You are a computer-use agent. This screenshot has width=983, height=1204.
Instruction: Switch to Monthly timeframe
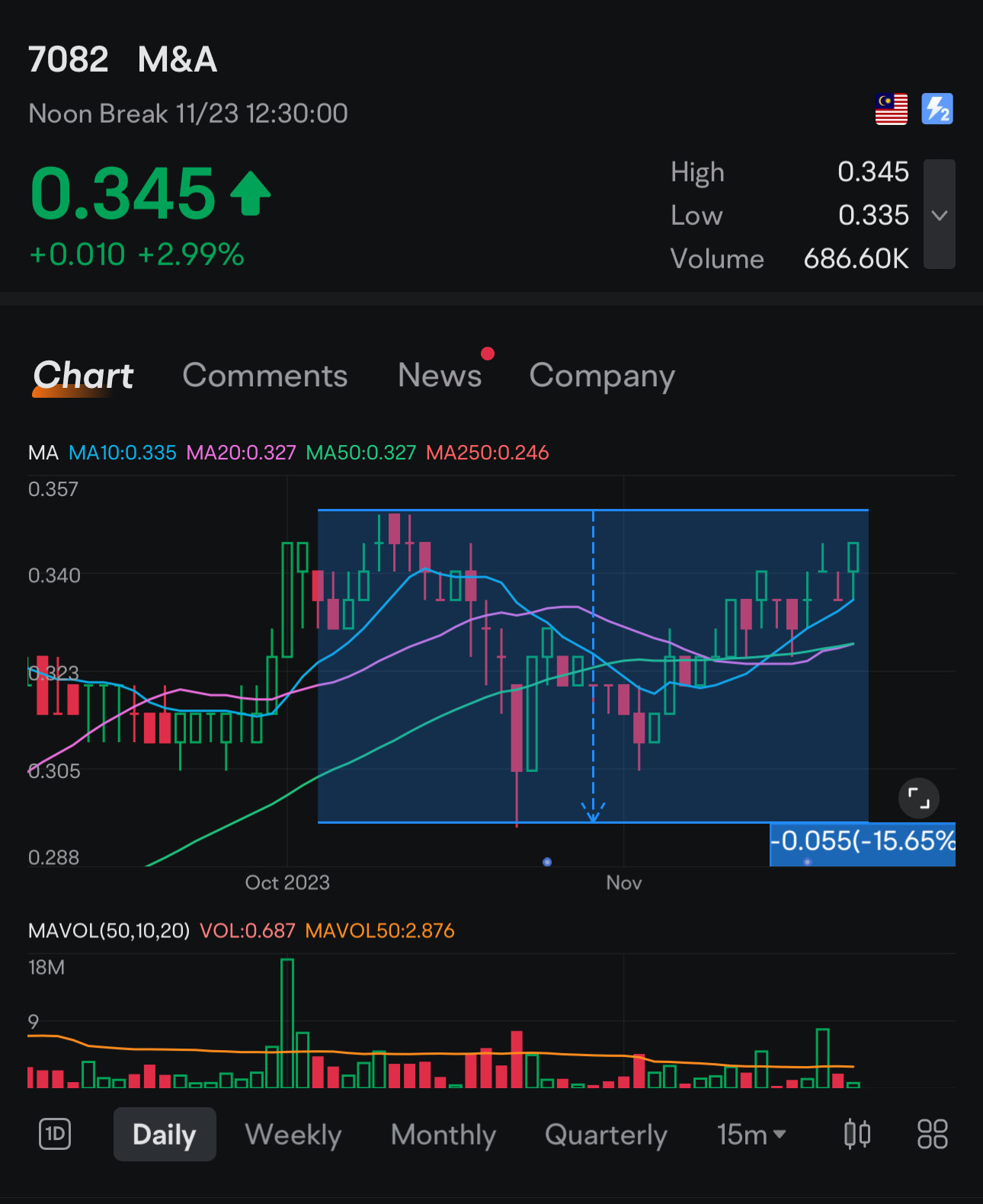tap(443, 1135)
